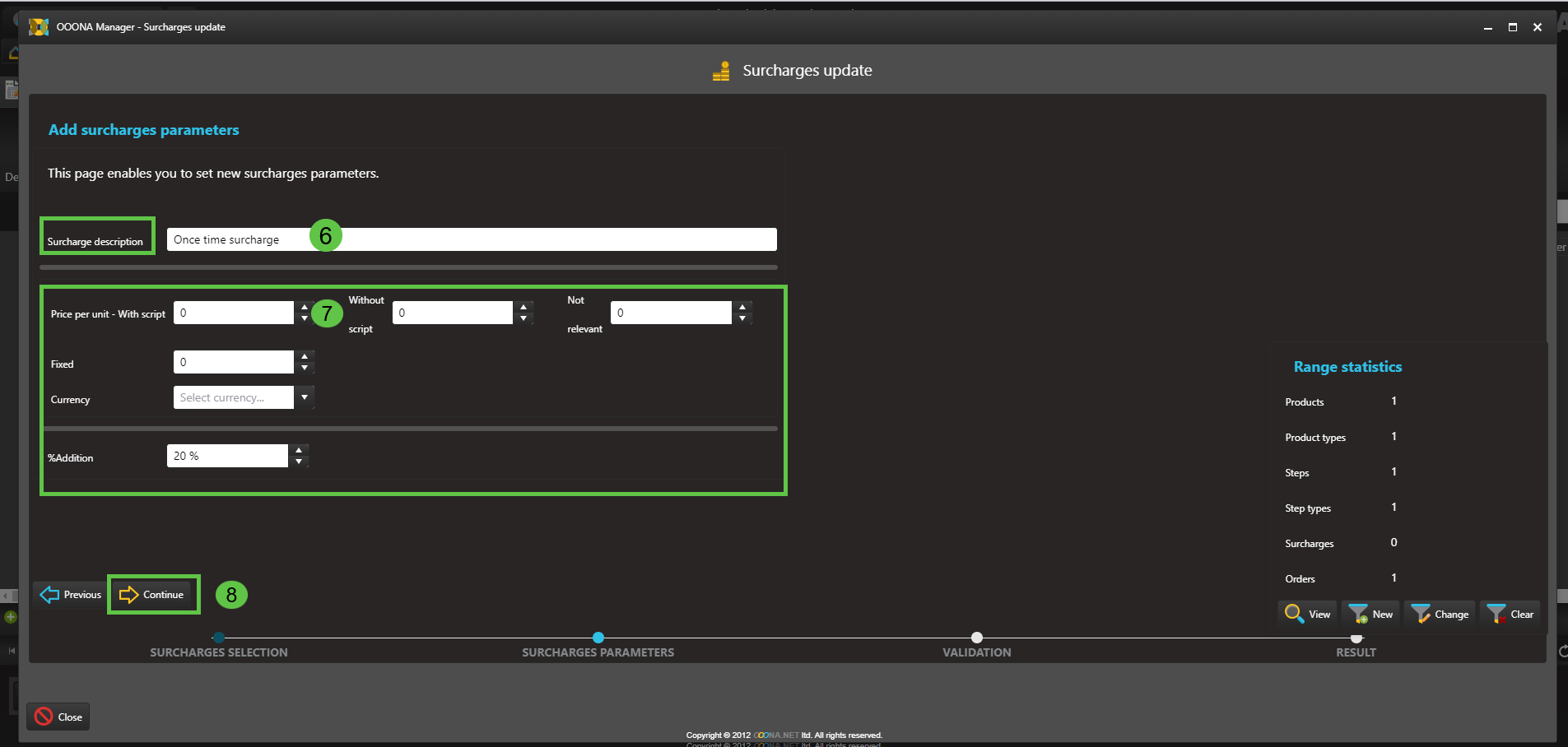Click the OOONA Manager logo in title bar

pyautogui.click(x=39, y=27)
